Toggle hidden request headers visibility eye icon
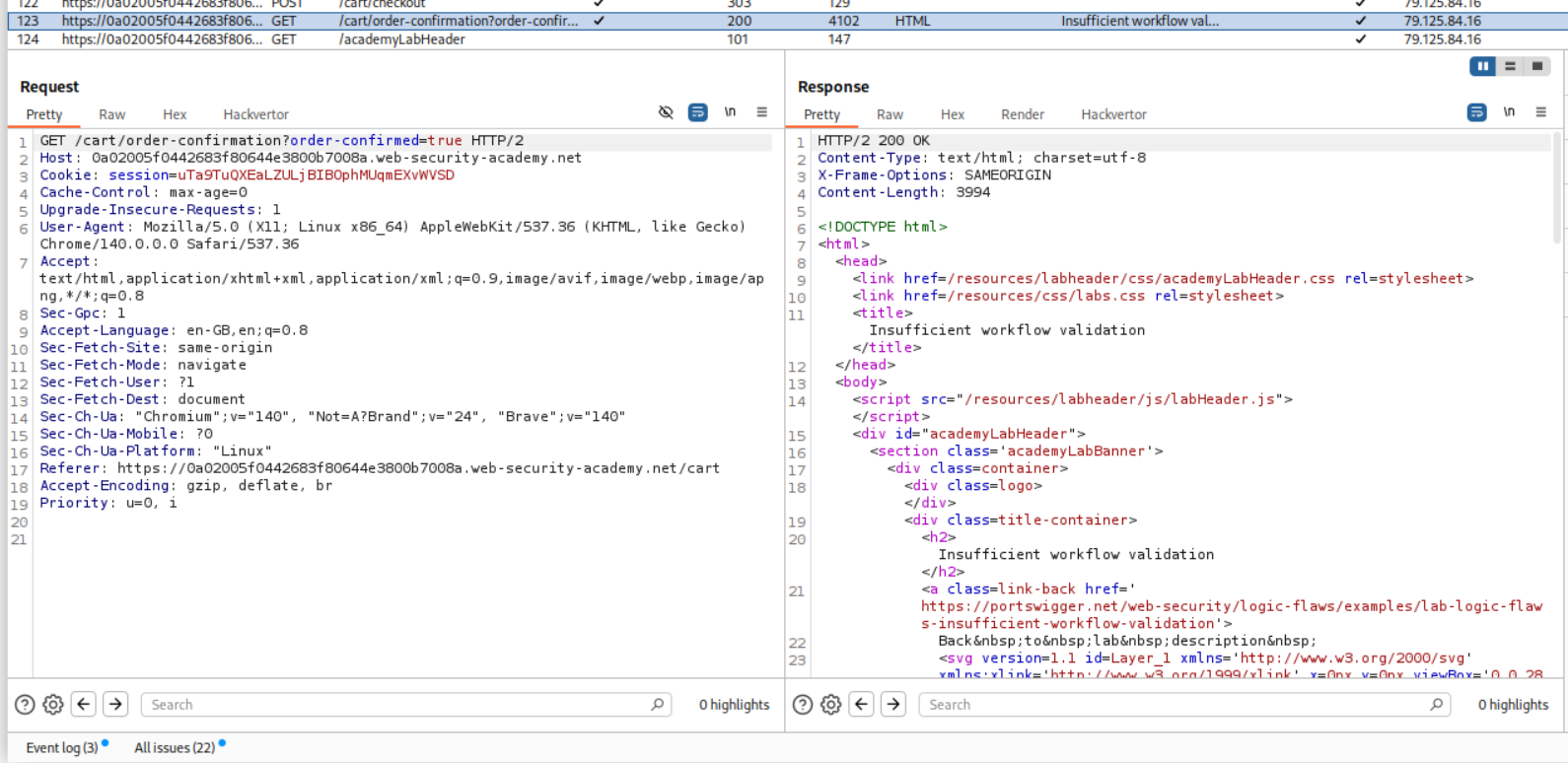This screenshot has width=1568, height=763. tap(666, 112)
